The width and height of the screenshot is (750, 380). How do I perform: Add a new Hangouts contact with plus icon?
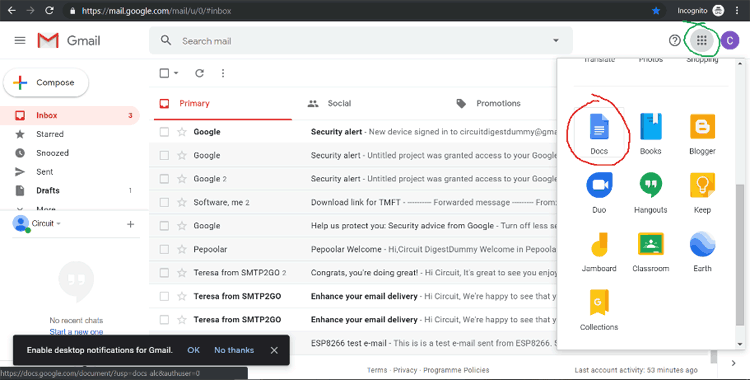pos(130,224)
